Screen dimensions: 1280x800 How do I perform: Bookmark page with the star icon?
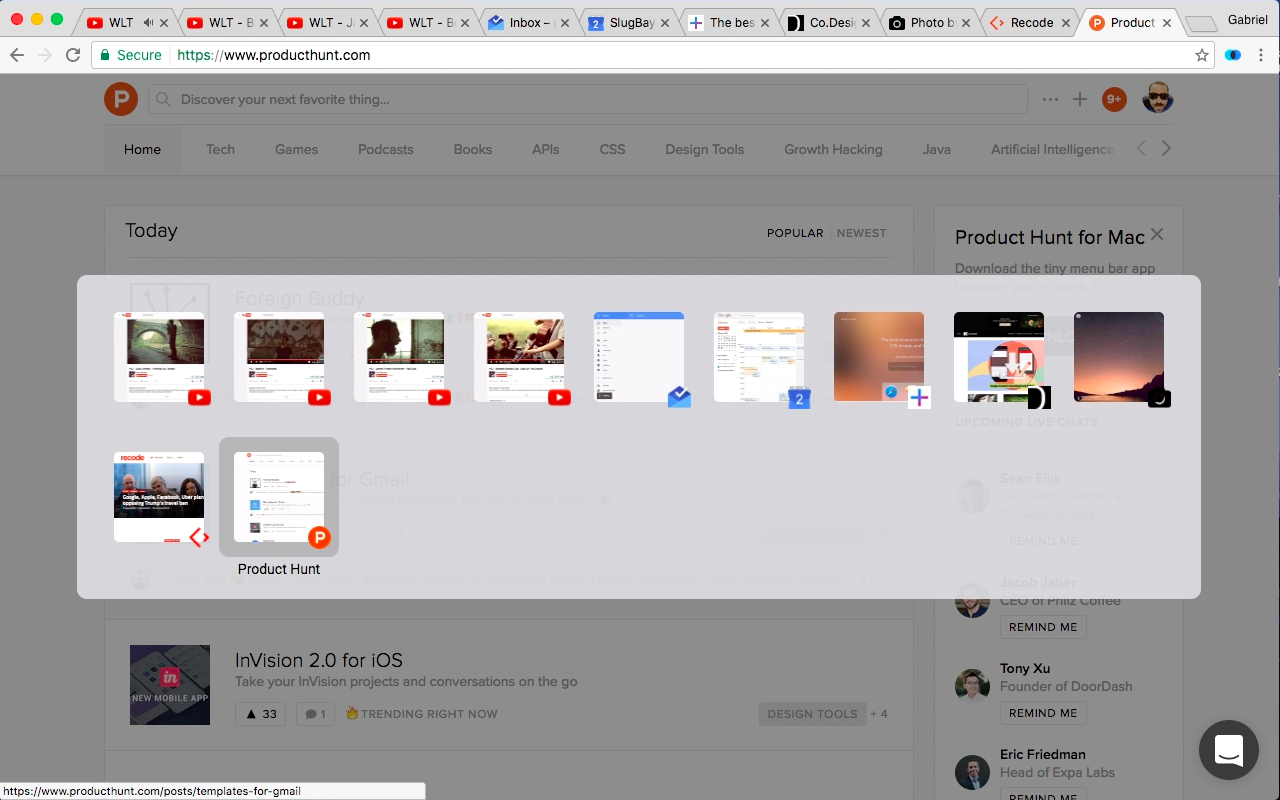pyautogui.click(x=1202, y=55)
